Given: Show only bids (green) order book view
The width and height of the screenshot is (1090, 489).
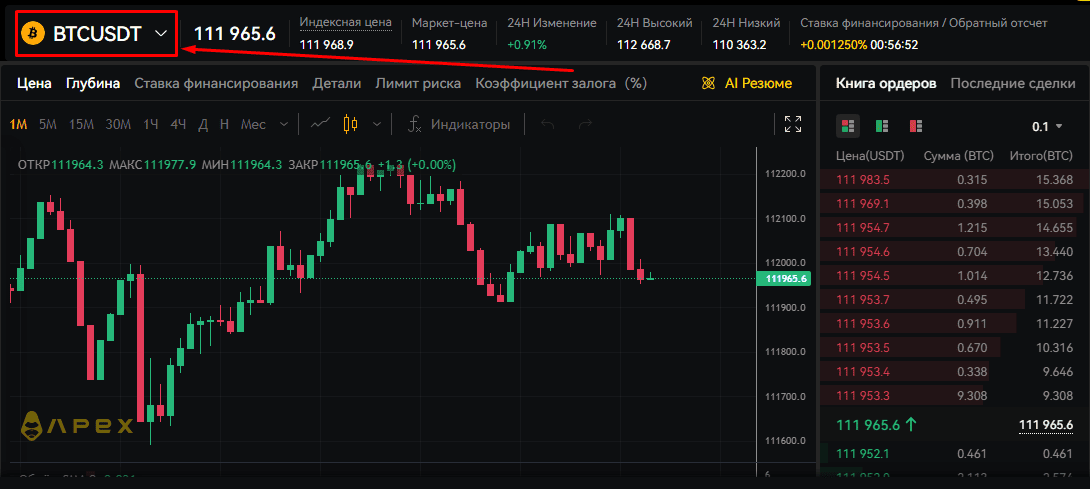Looking at the screenshot, I should click(881, 126).
